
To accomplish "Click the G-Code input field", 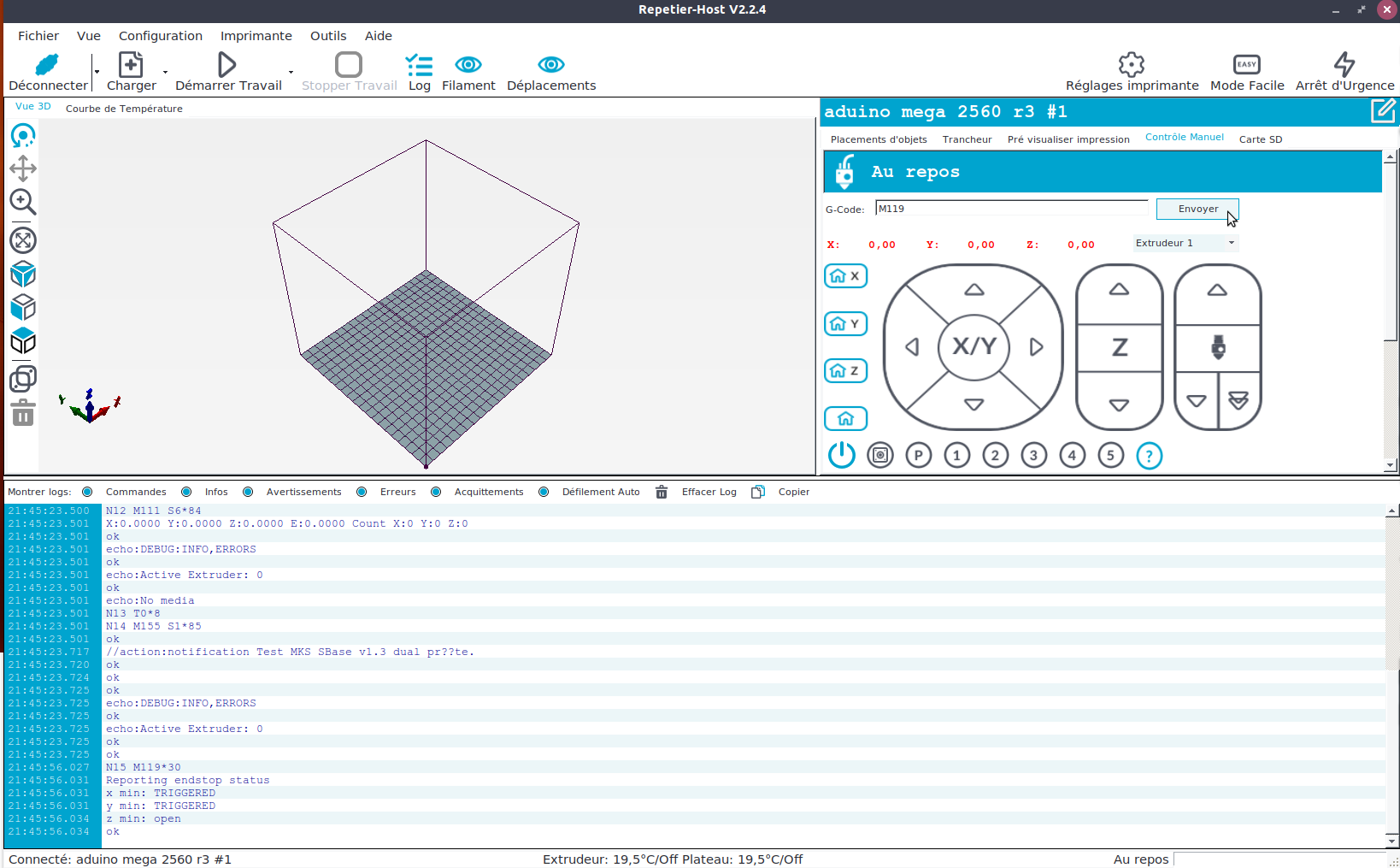I will (1011, 209).
